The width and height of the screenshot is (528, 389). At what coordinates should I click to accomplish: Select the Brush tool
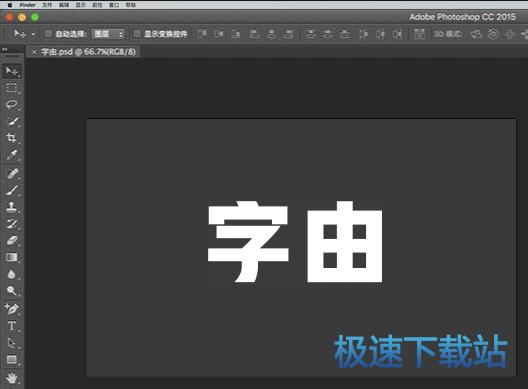(x=12, y=190)
